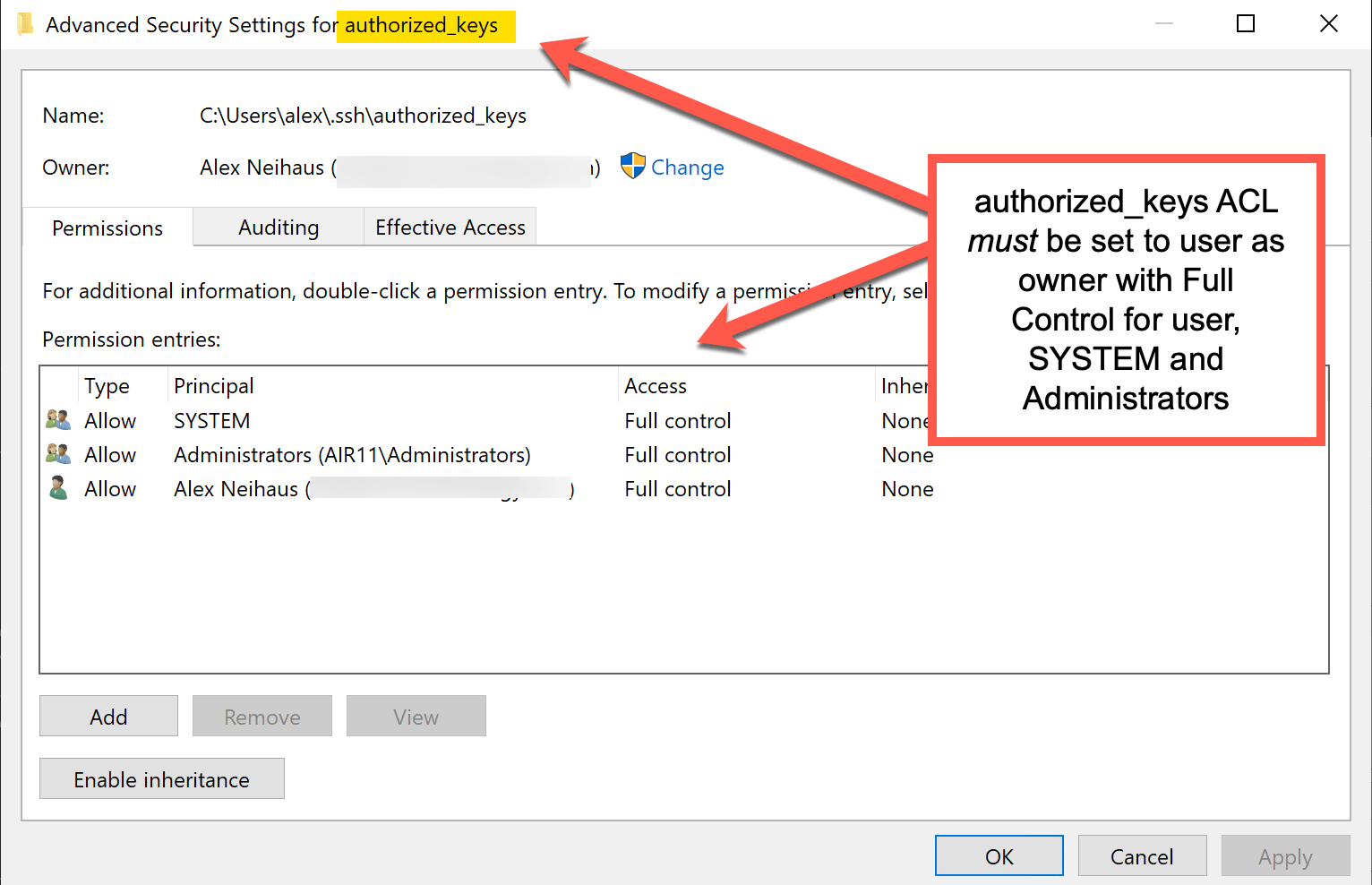Viewport: 1372px width, 885px height.
Task: Click the Allow icon on the SYSTEM row
Action: 57,419
